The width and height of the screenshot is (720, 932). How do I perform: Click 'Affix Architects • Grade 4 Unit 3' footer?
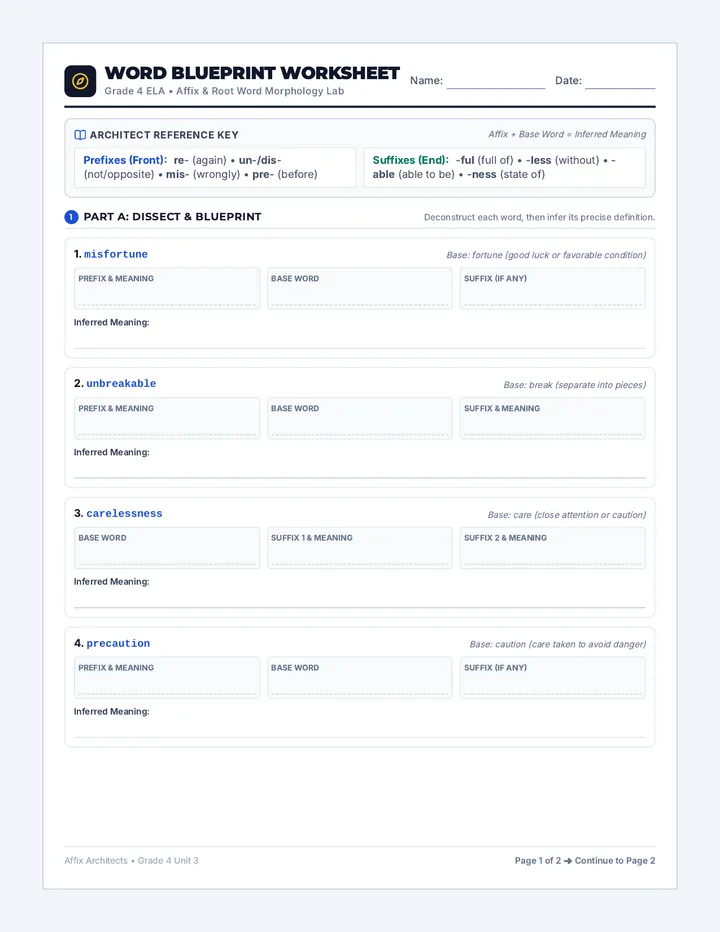coord(131,861)
